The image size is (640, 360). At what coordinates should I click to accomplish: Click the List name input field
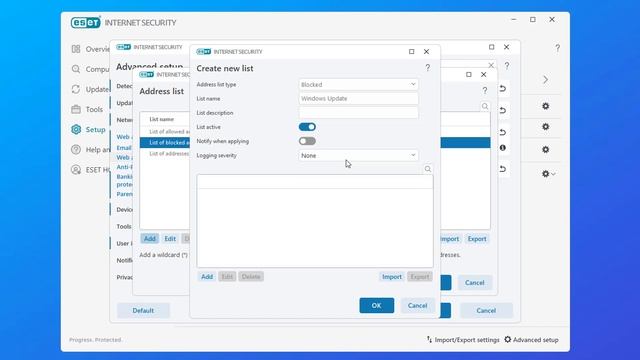click(x=358, y=98)
